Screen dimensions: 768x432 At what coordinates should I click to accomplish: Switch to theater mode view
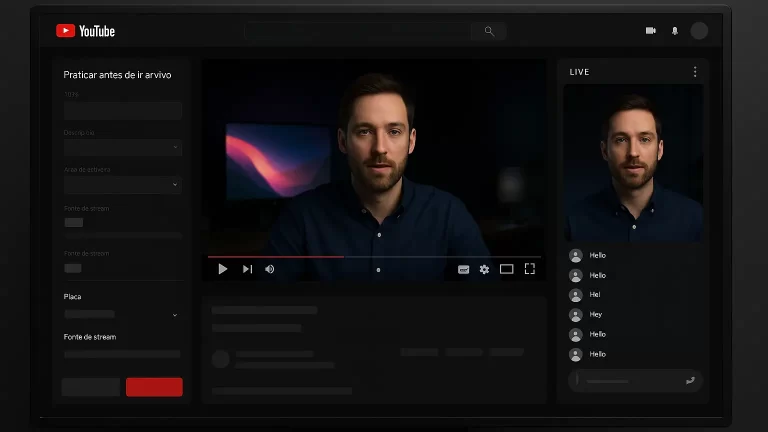[507, 269]
